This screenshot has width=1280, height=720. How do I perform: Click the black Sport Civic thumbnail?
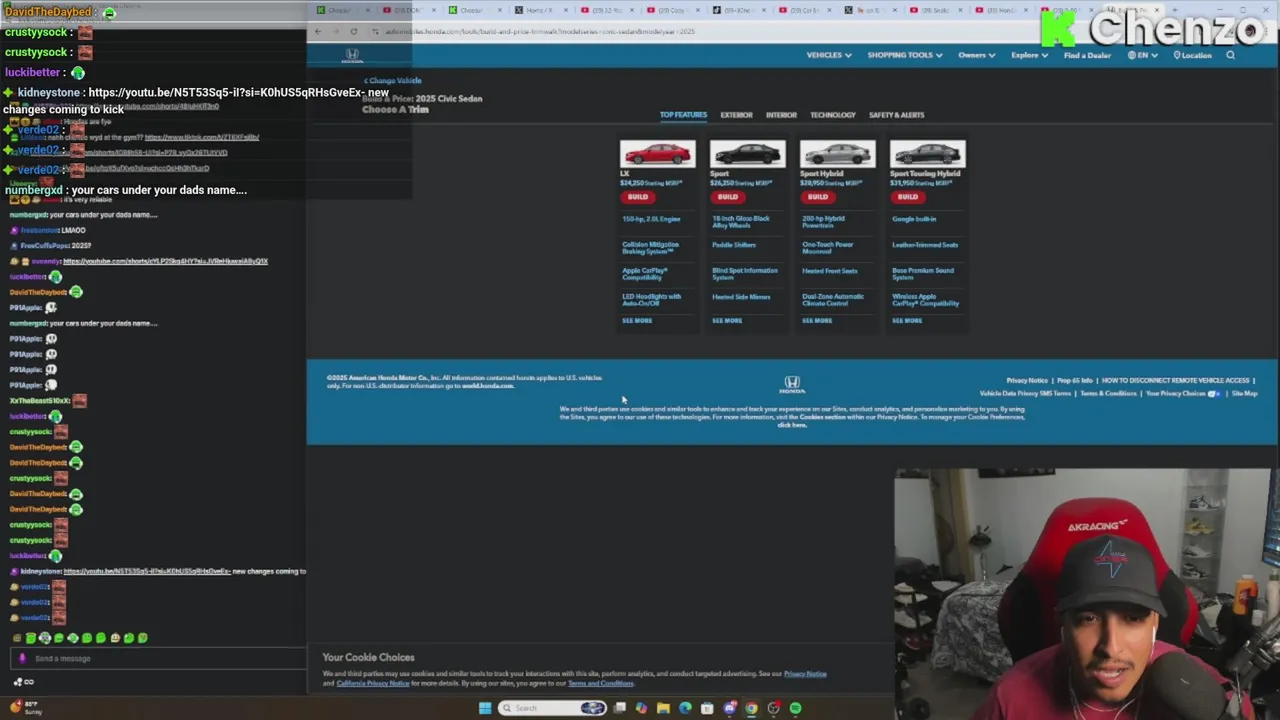point(747,153)
